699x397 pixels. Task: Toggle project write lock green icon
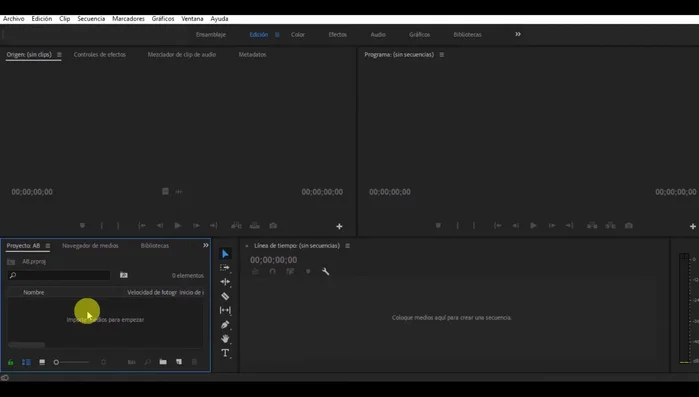[x=11, y=362]
